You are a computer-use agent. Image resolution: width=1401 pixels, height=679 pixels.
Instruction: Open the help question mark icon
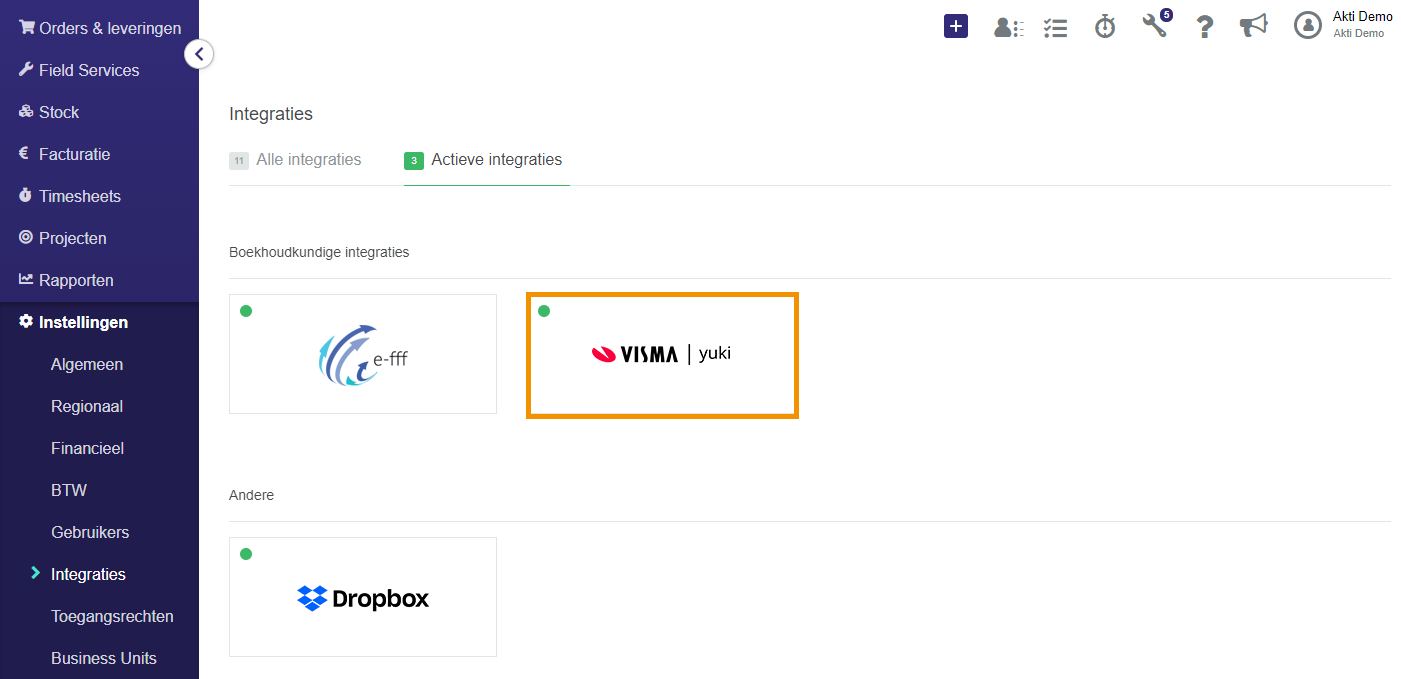[x=1205, y=27]
